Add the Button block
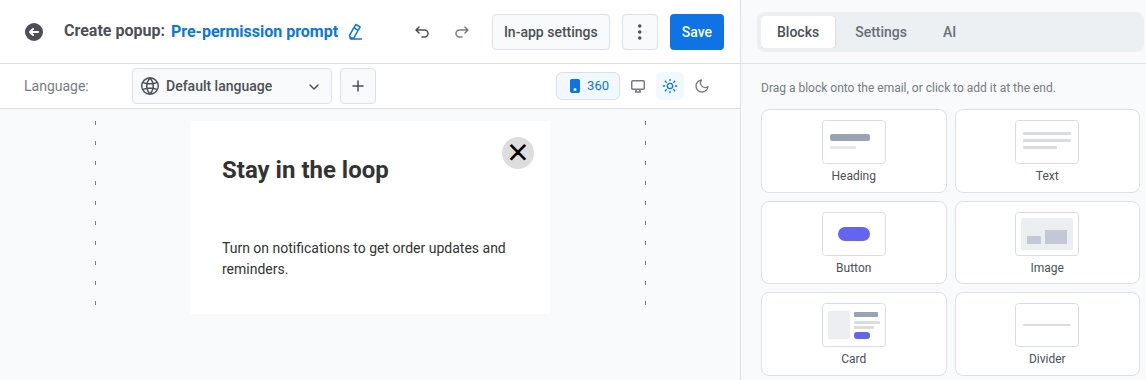The height and width of the screenshot is (380, 1146). click(854, 243)
